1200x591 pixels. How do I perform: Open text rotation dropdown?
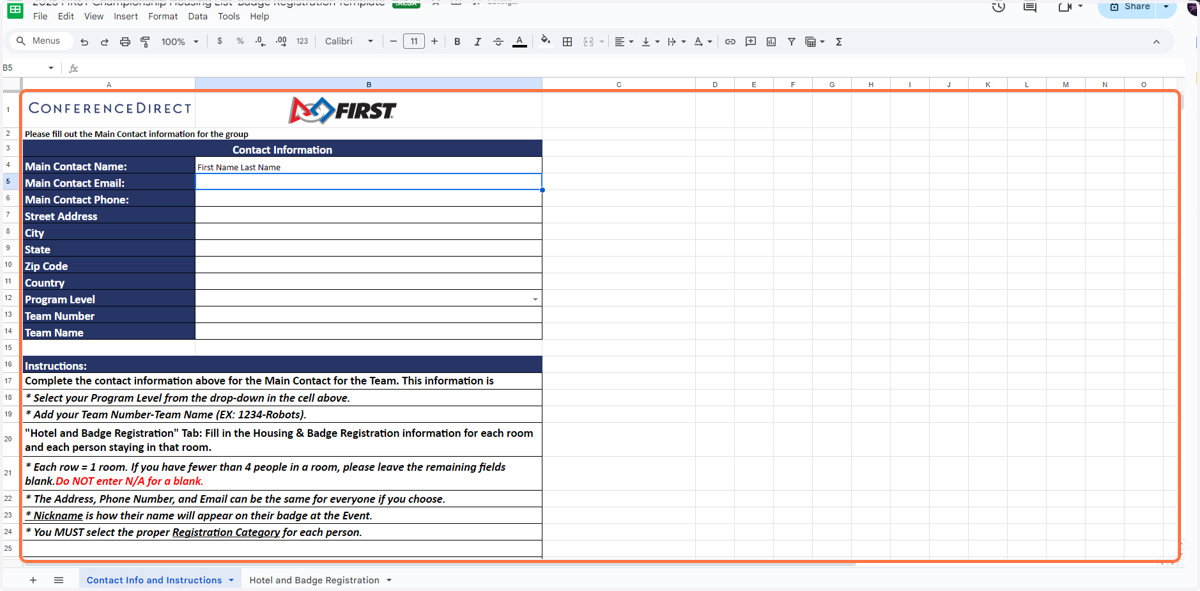point(703,42)
